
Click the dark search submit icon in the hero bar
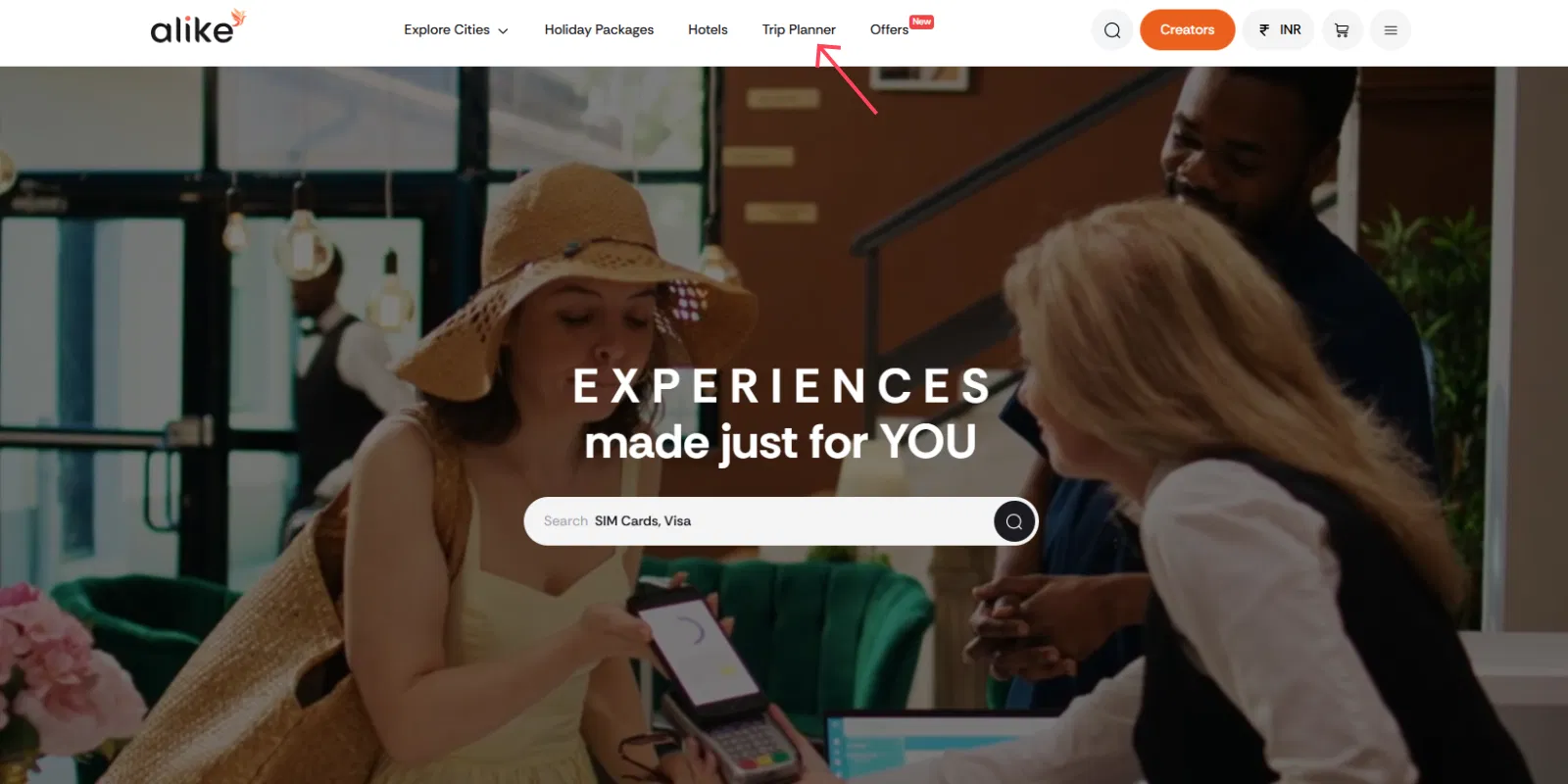1014,521
